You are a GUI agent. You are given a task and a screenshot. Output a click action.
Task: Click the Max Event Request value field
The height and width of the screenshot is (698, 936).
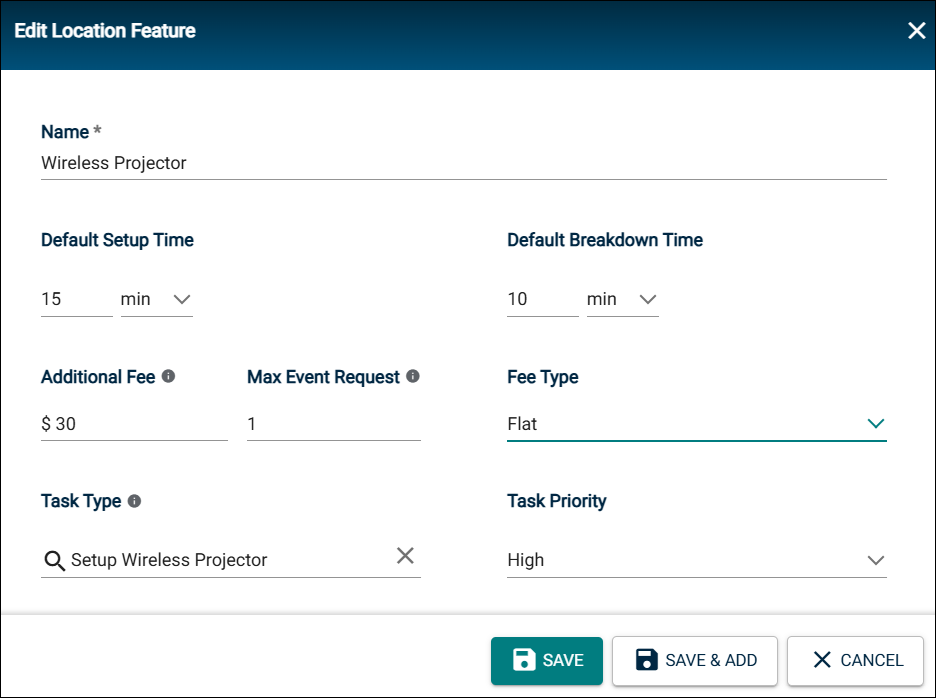(334, 424)
